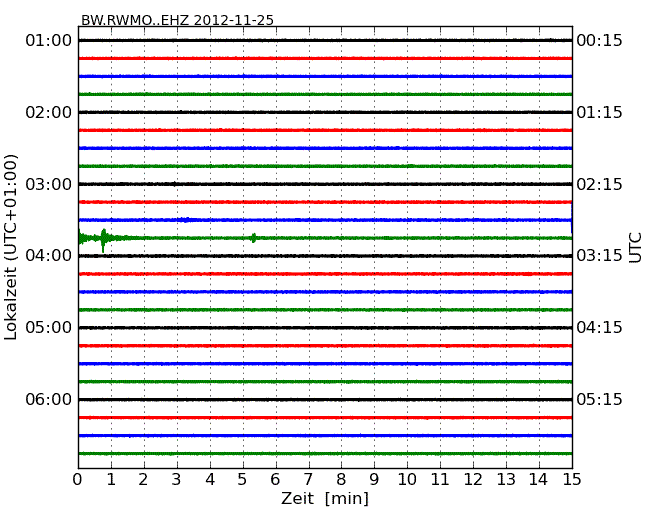This screenshot has width=650, height=520.
Task: Click the 0 minute tick label
Action: point(78,480)
